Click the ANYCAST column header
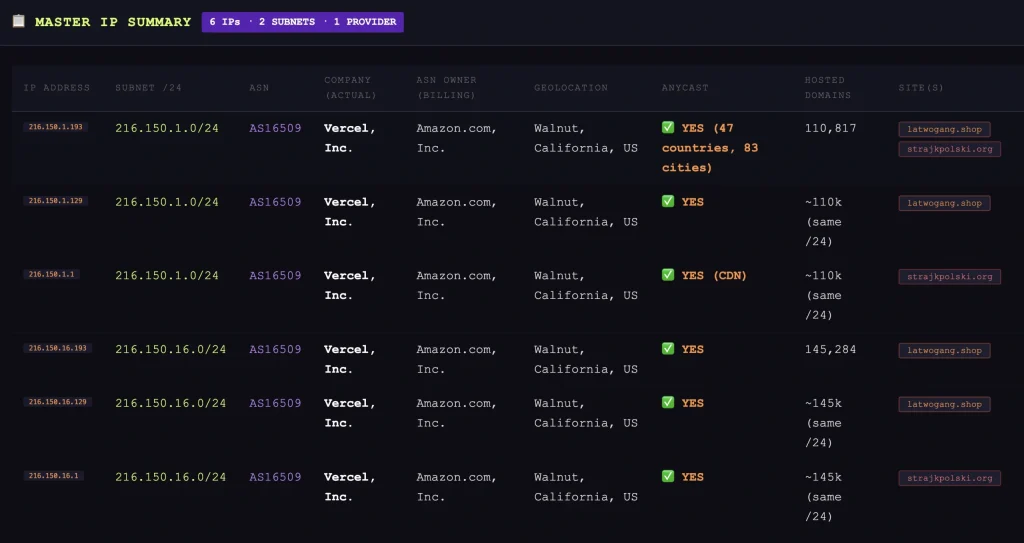The image size is (1024, 543). [685, 88]
